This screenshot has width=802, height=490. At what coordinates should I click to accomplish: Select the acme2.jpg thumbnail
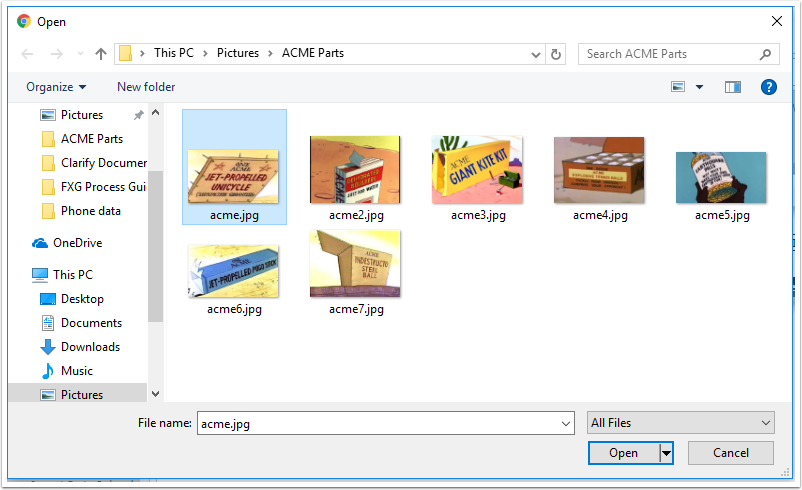tap(355, 169)
